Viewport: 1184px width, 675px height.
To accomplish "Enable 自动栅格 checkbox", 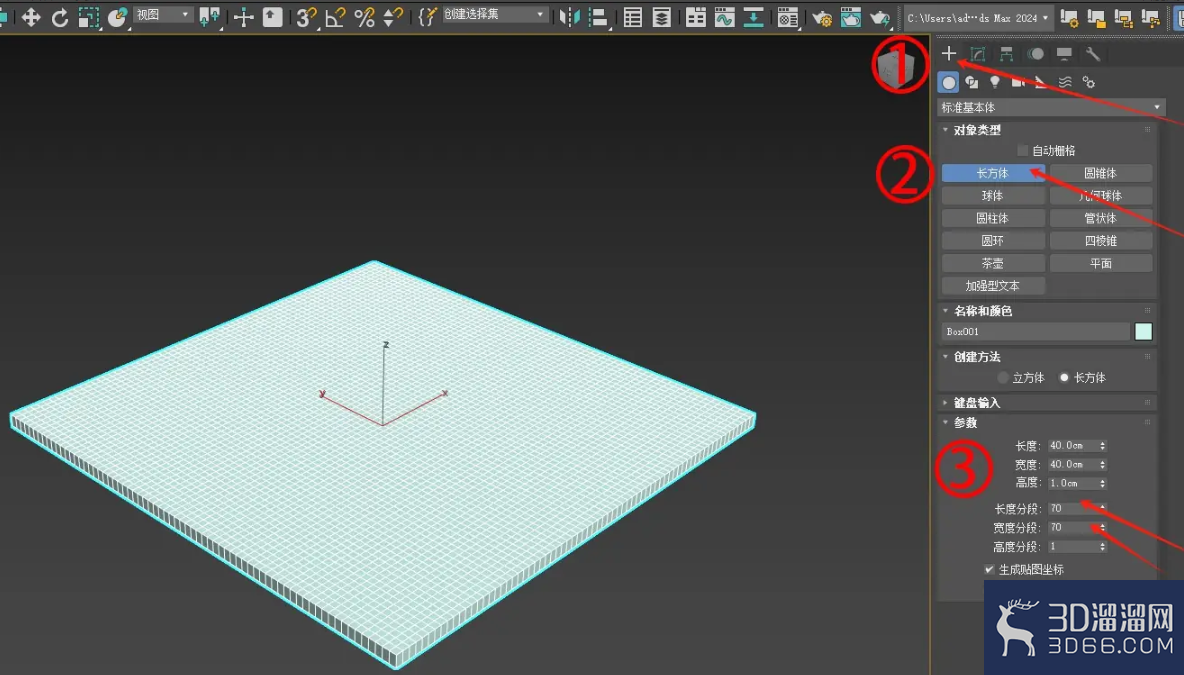I will click(1023, 150).
